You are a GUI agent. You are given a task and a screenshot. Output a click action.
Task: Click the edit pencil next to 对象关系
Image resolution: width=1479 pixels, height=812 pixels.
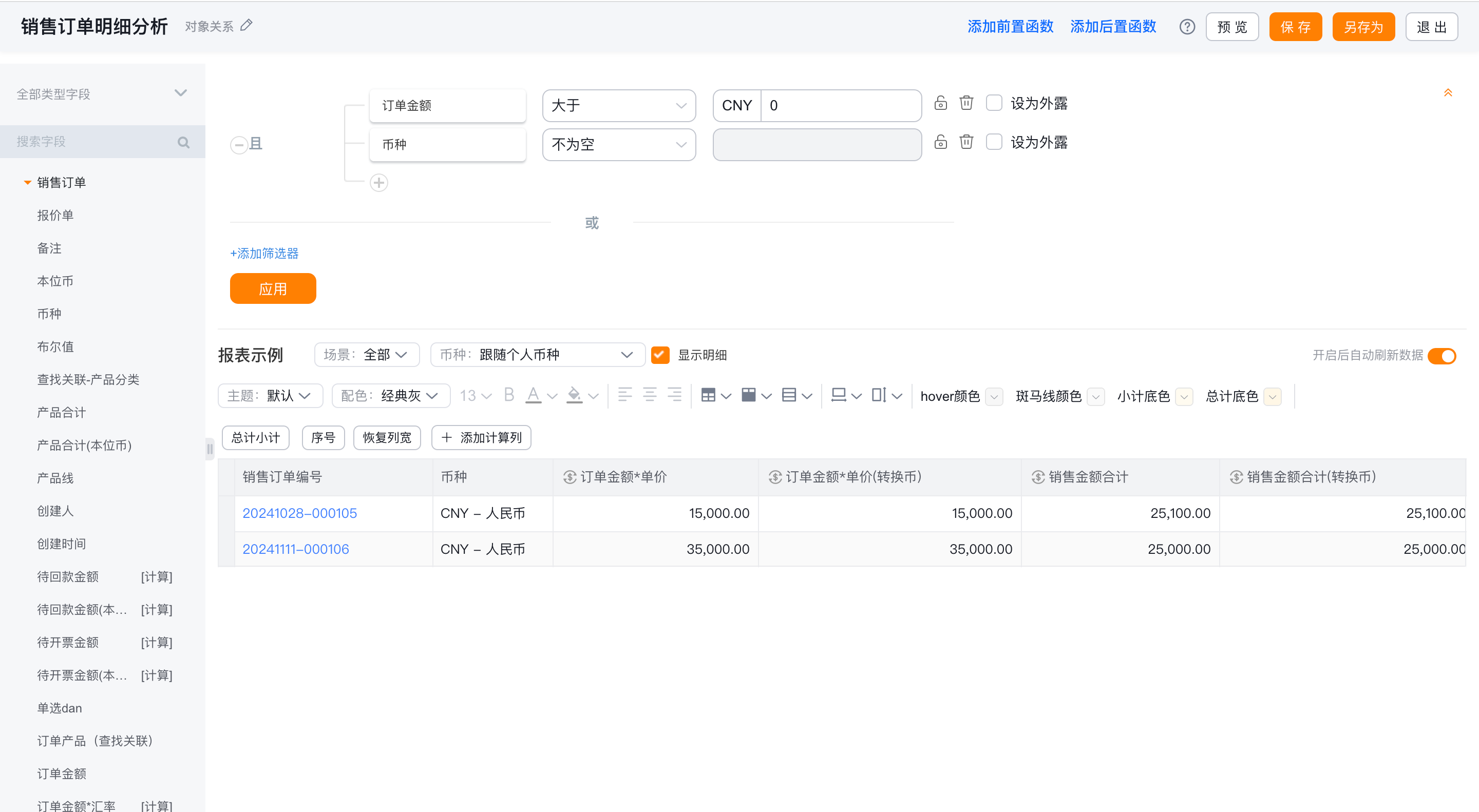246,25
